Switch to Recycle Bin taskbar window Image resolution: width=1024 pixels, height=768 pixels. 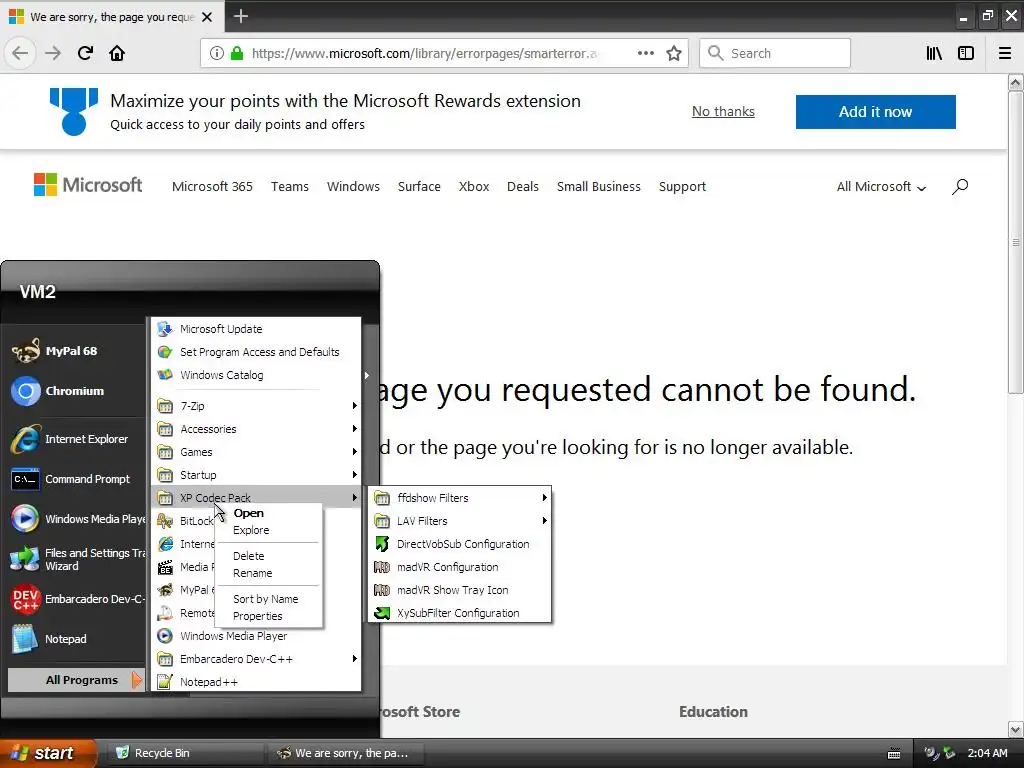point(185,753)
